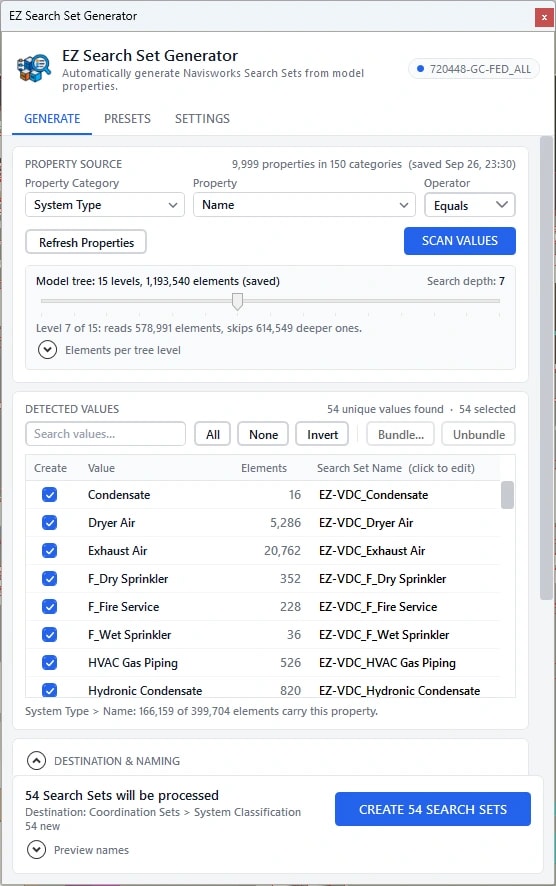Screen dimensions: 556x886
Task: Close the EZ Search Set Generator window
Action: click(544, 17)
